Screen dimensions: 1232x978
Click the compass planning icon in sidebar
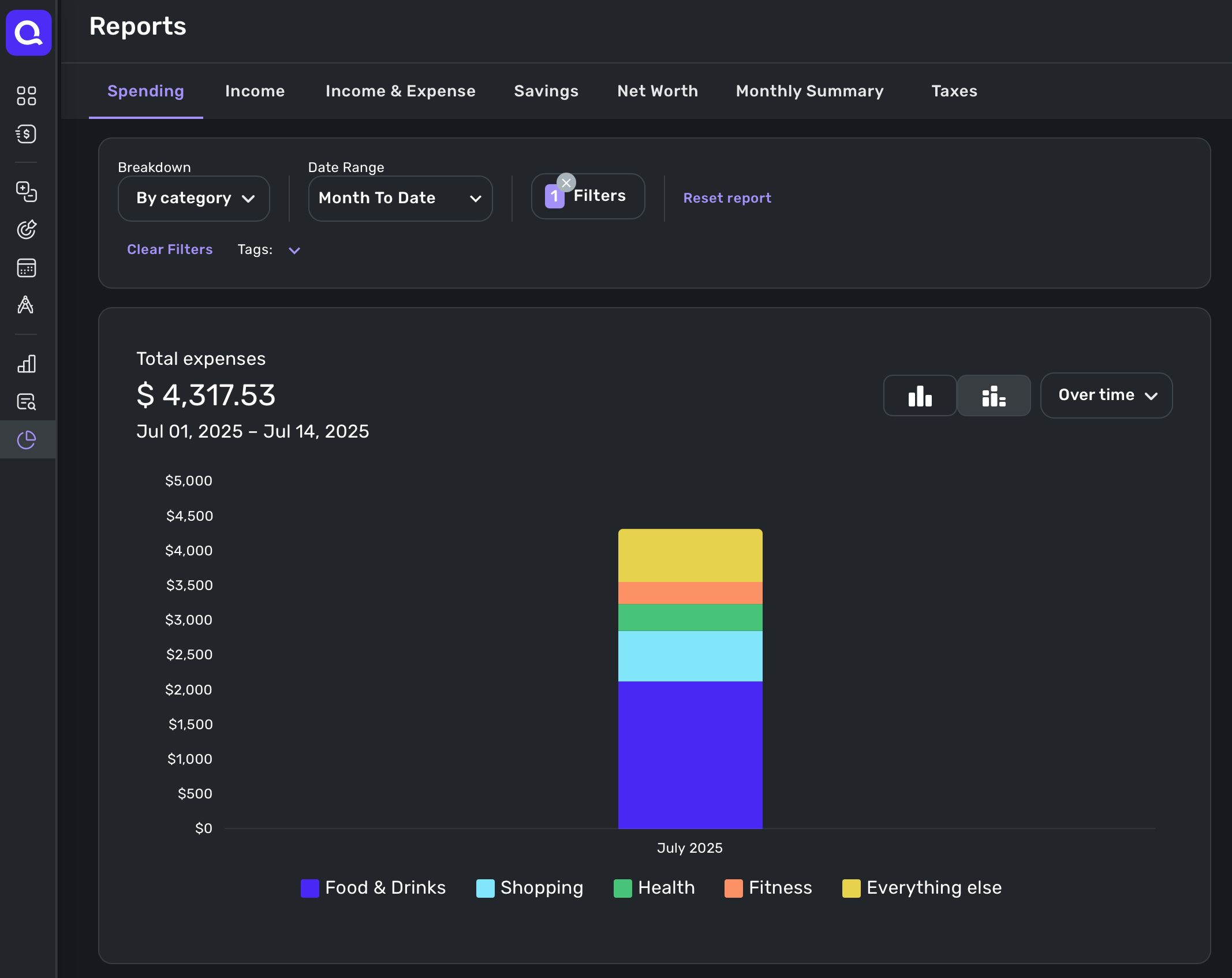pyautogui.click(x=26, y=305)
